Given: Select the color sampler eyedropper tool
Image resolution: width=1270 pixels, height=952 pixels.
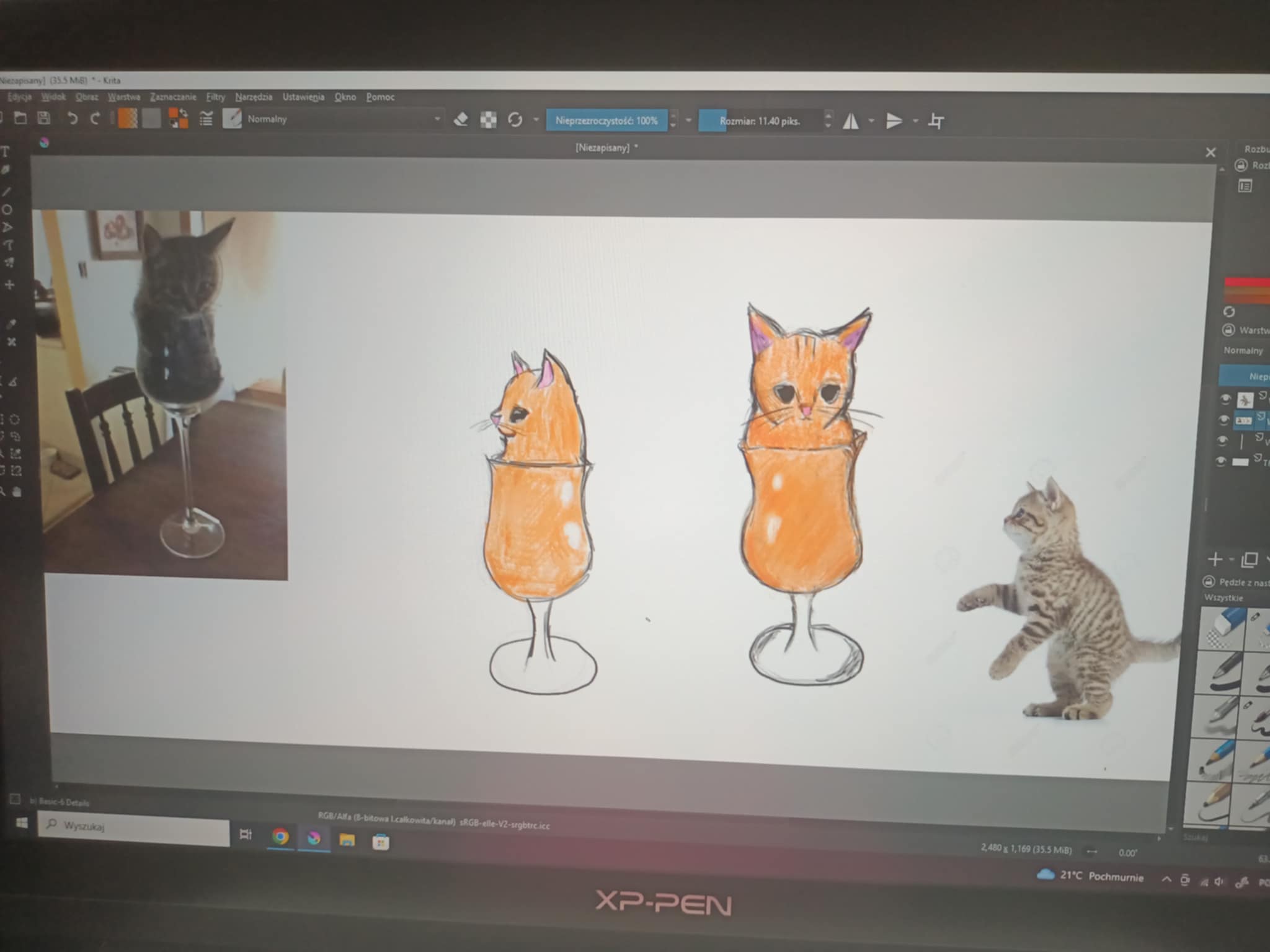Looking at the screenshot, I should [11, 324].
